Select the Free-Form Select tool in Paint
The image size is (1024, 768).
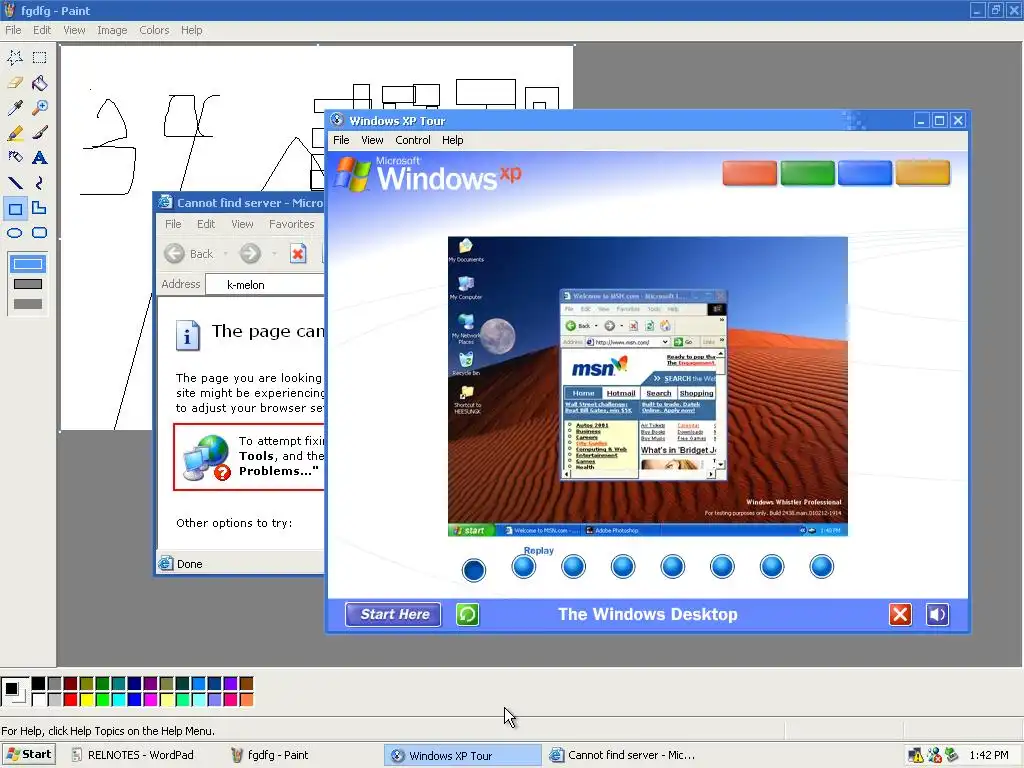pos(15,57)
